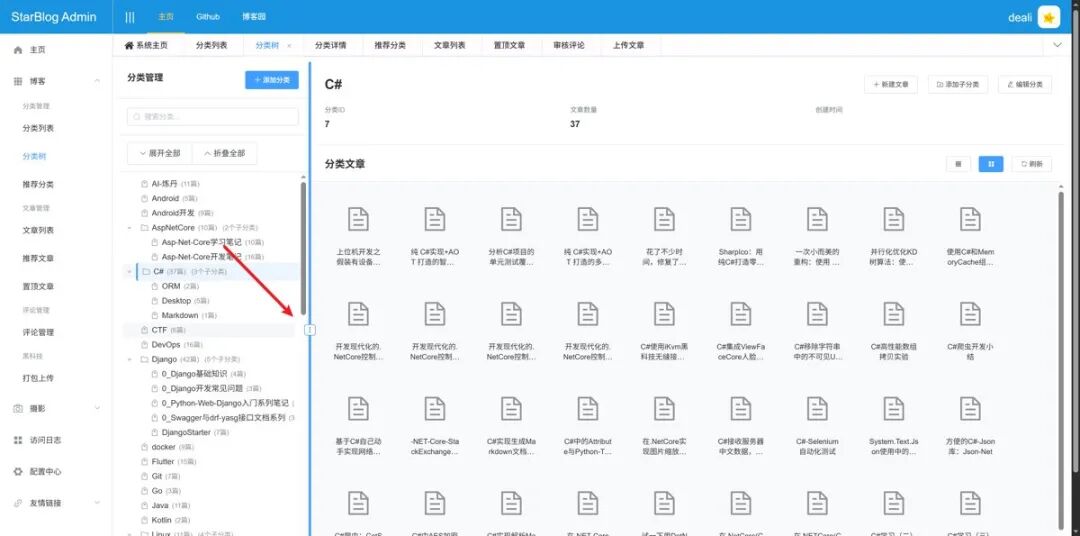The width and height of the screenshot is (1080, 536).
Task: Select 博客园 in top navigation
Action: coord(254,17)
